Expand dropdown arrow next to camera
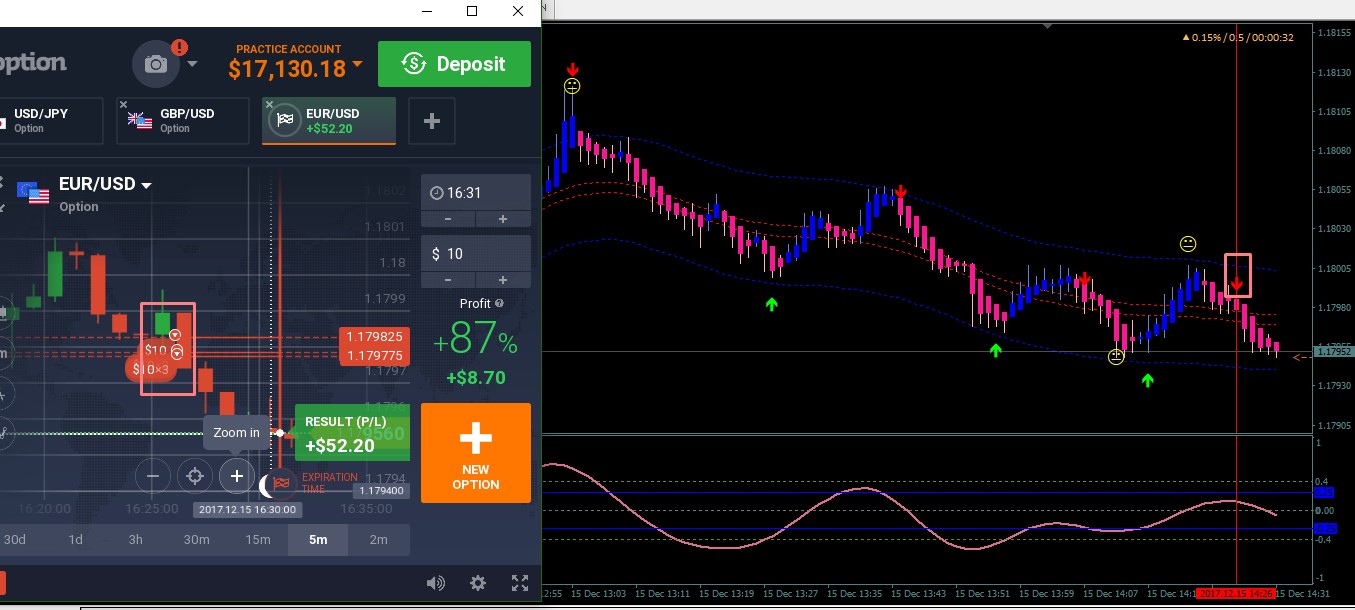This screenshot has width=1355, height=610. [x=192, y=65]
